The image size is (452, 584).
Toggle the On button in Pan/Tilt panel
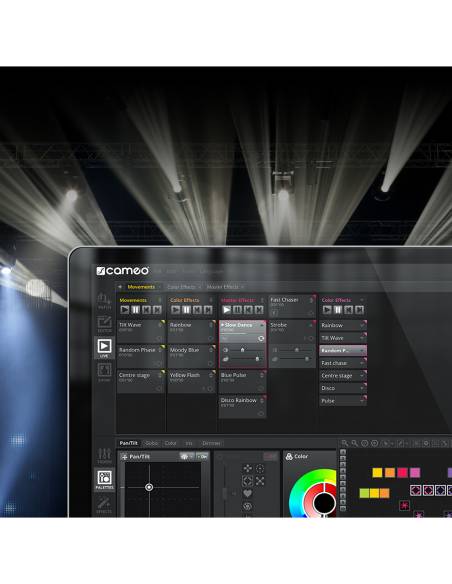click(202, 456)
